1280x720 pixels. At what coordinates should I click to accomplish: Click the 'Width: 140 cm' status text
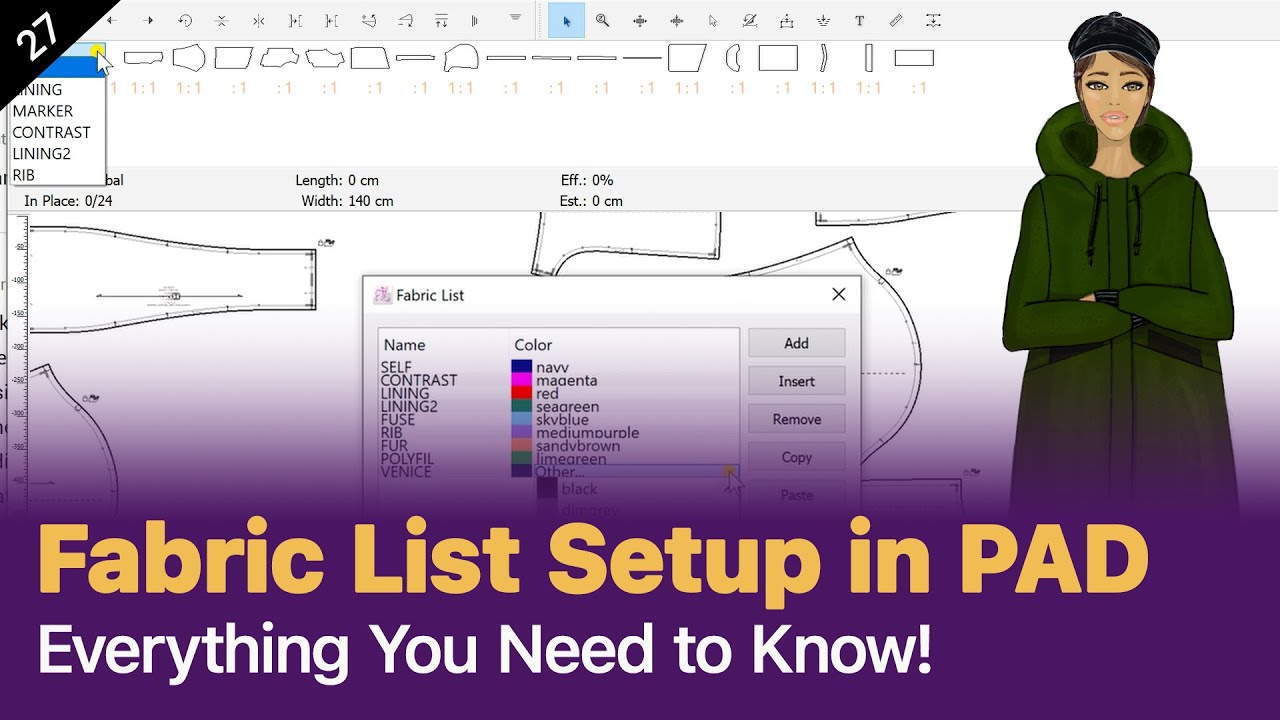click(x=347, y=201)
